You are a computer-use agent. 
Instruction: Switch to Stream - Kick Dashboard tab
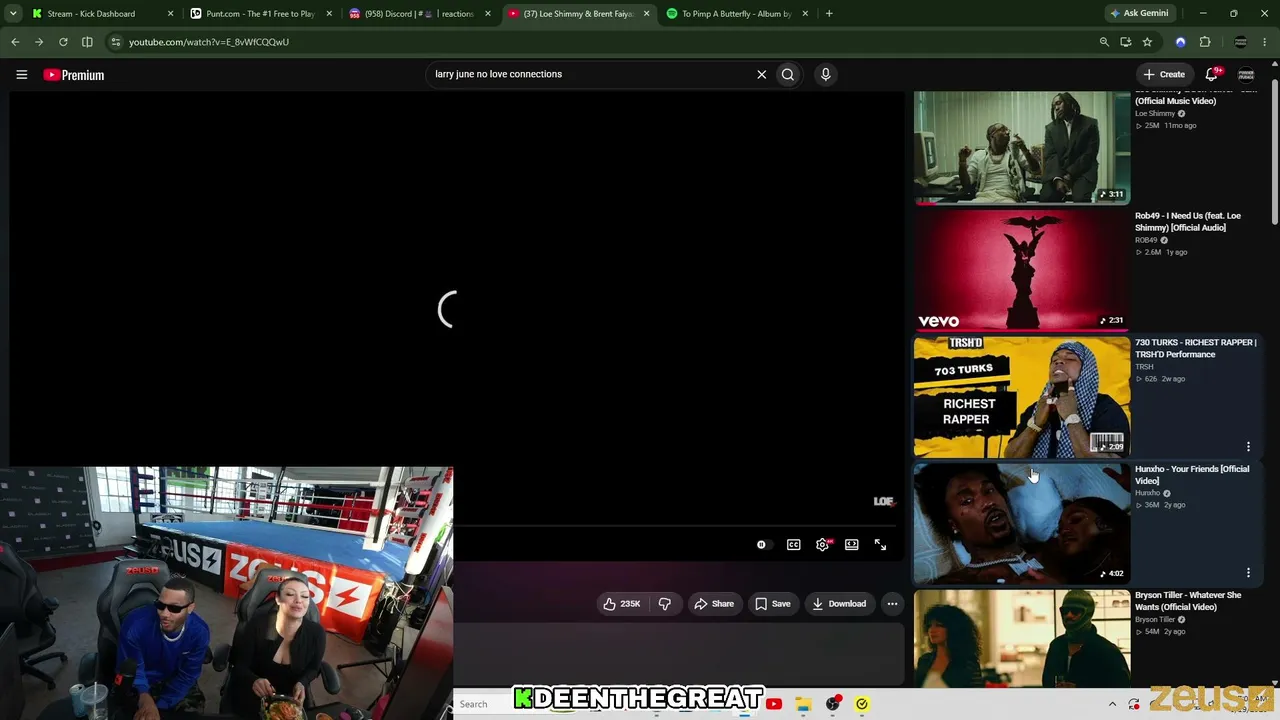(x=91, y=14)
